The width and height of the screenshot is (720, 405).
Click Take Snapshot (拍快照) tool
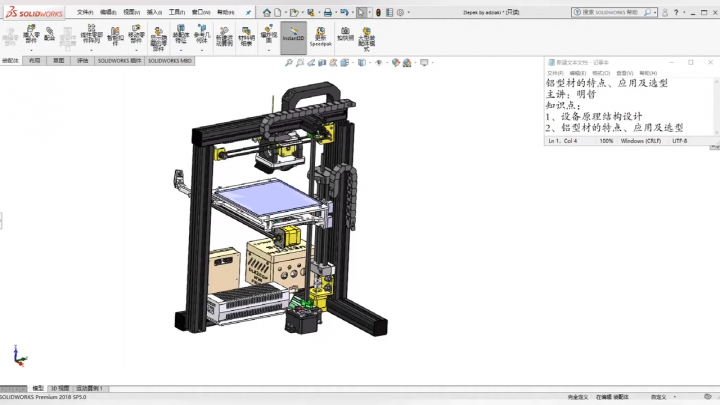click(345, 34)
